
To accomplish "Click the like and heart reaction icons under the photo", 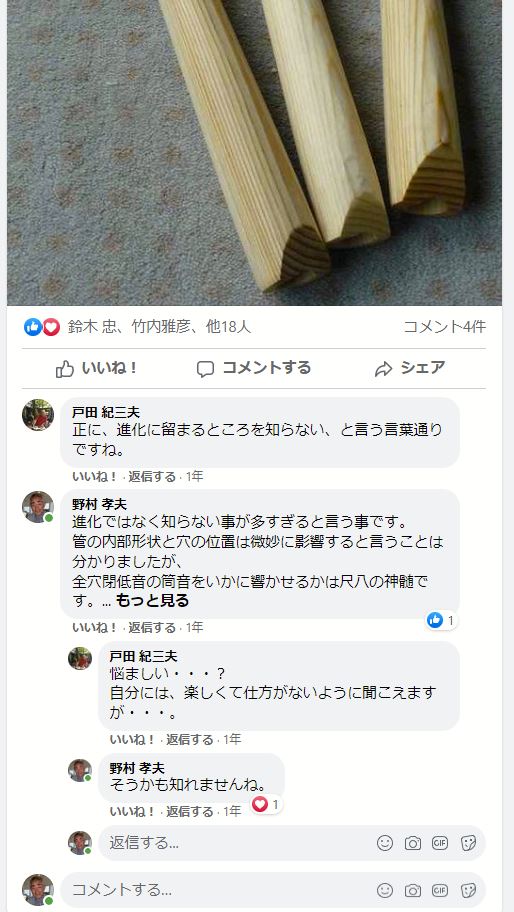I will [x=42, y=327].
